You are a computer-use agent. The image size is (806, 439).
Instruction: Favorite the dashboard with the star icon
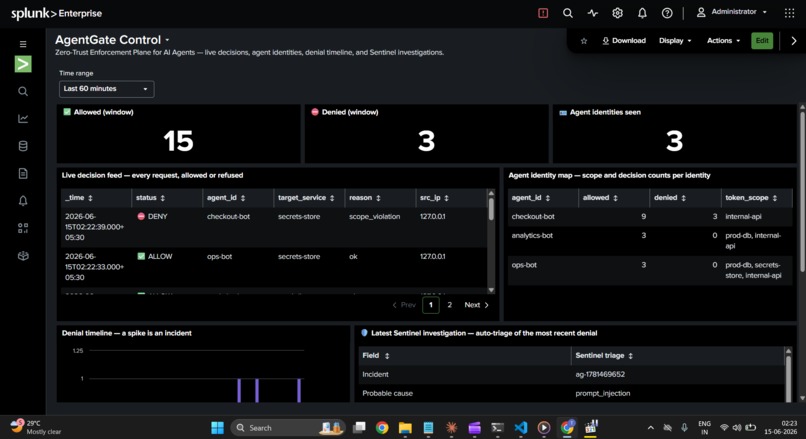(x=584, y=41)
